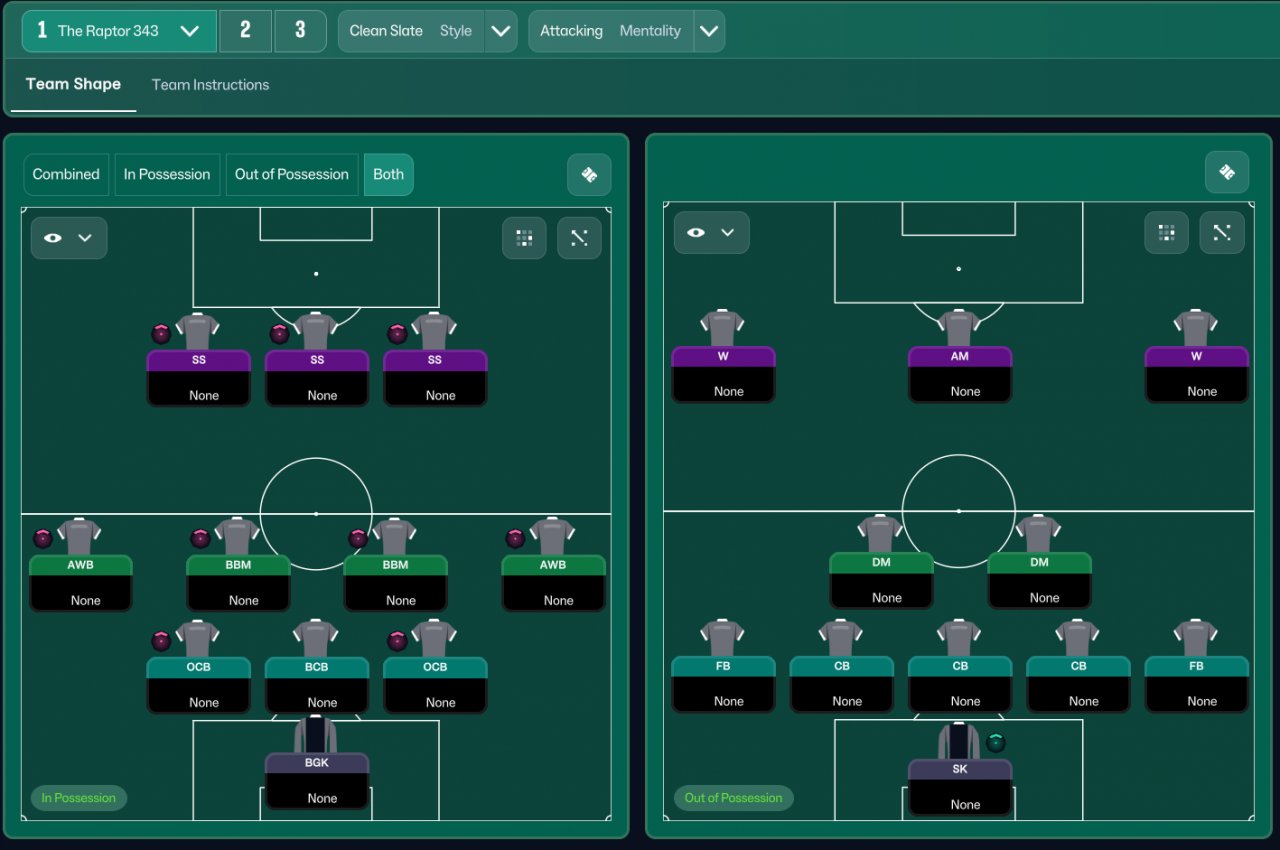Select the left BBM midfielder card

[238, 582]
